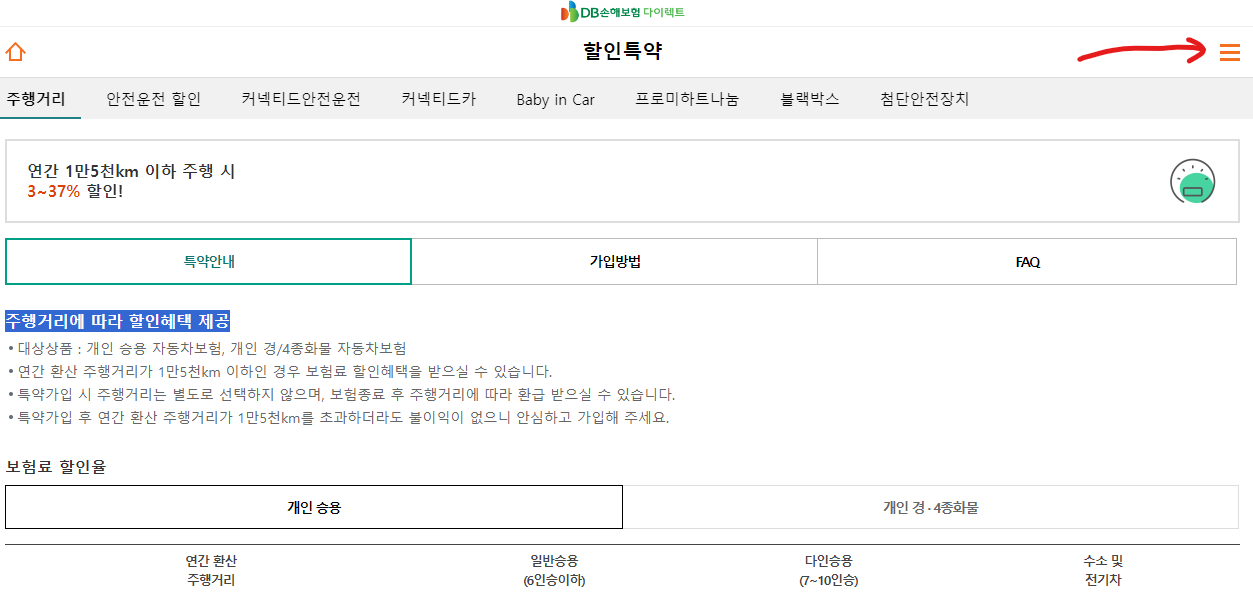Screen dimensions: 1253x592
Task: Click the 대상상품 bullet line
Action: [x=207, y=348]
